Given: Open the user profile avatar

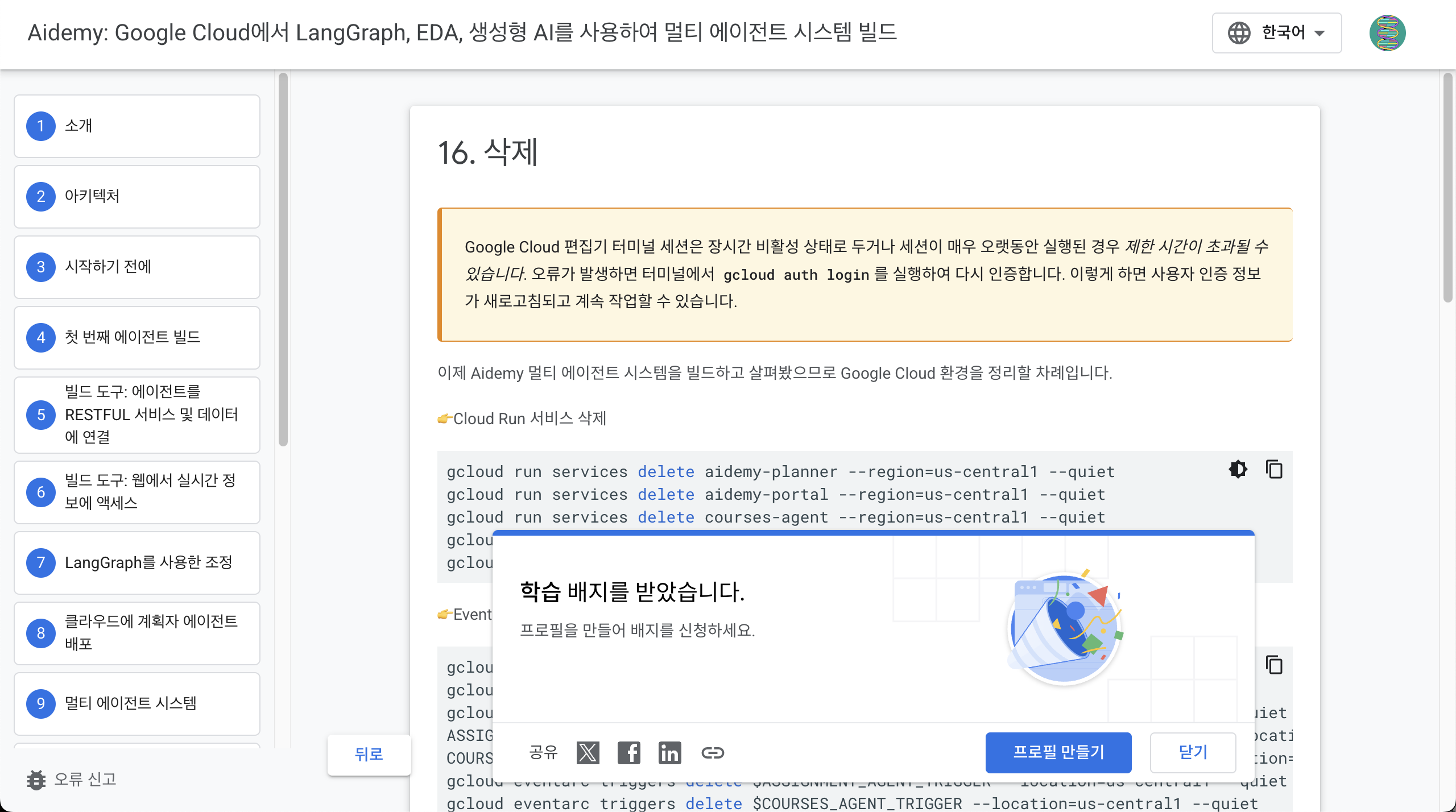Looking at the screenshot, I should [x=1387, y=33].
